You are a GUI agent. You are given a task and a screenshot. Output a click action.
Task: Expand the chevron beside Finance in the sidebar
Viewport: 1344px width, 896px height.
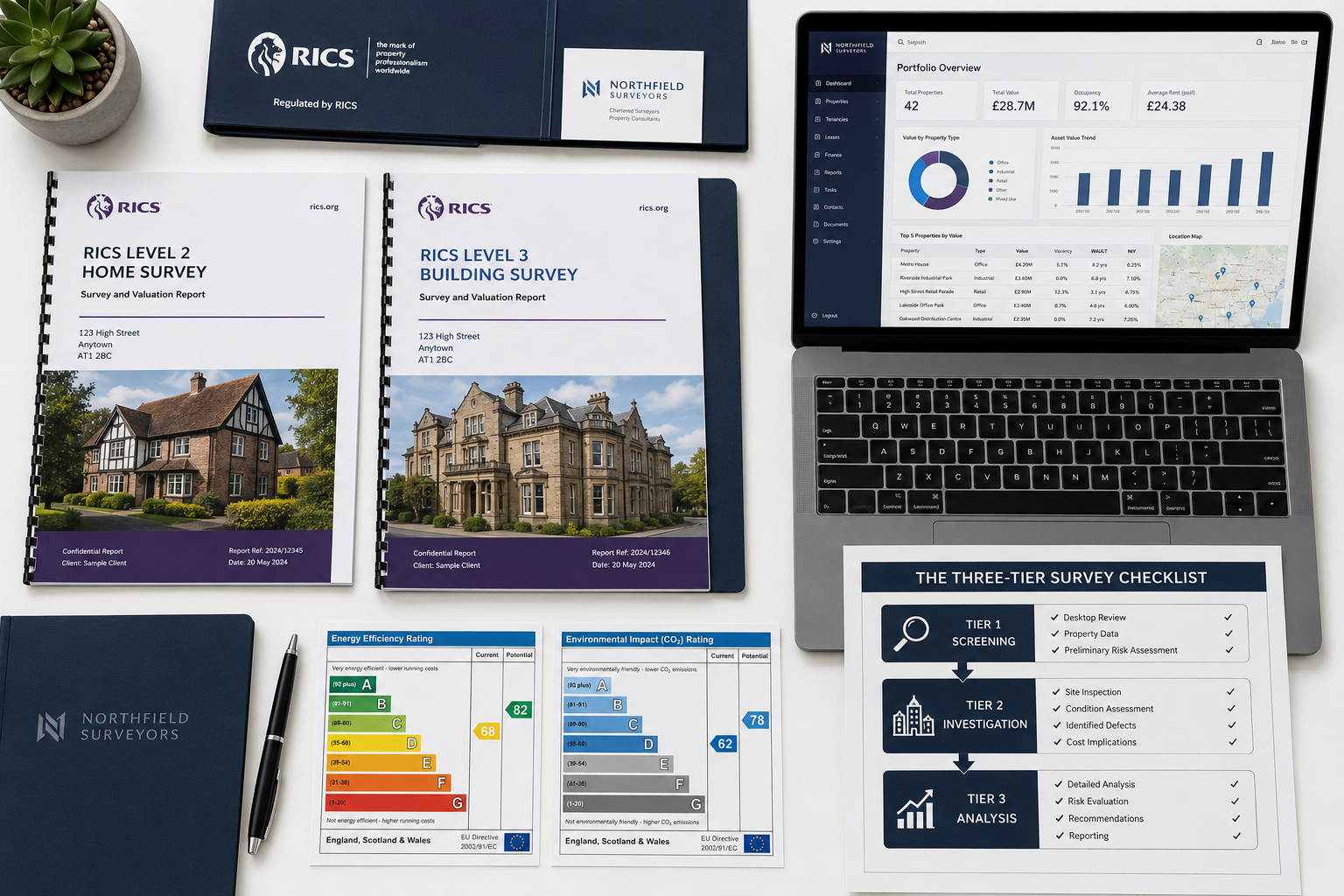tap(878, 155)
